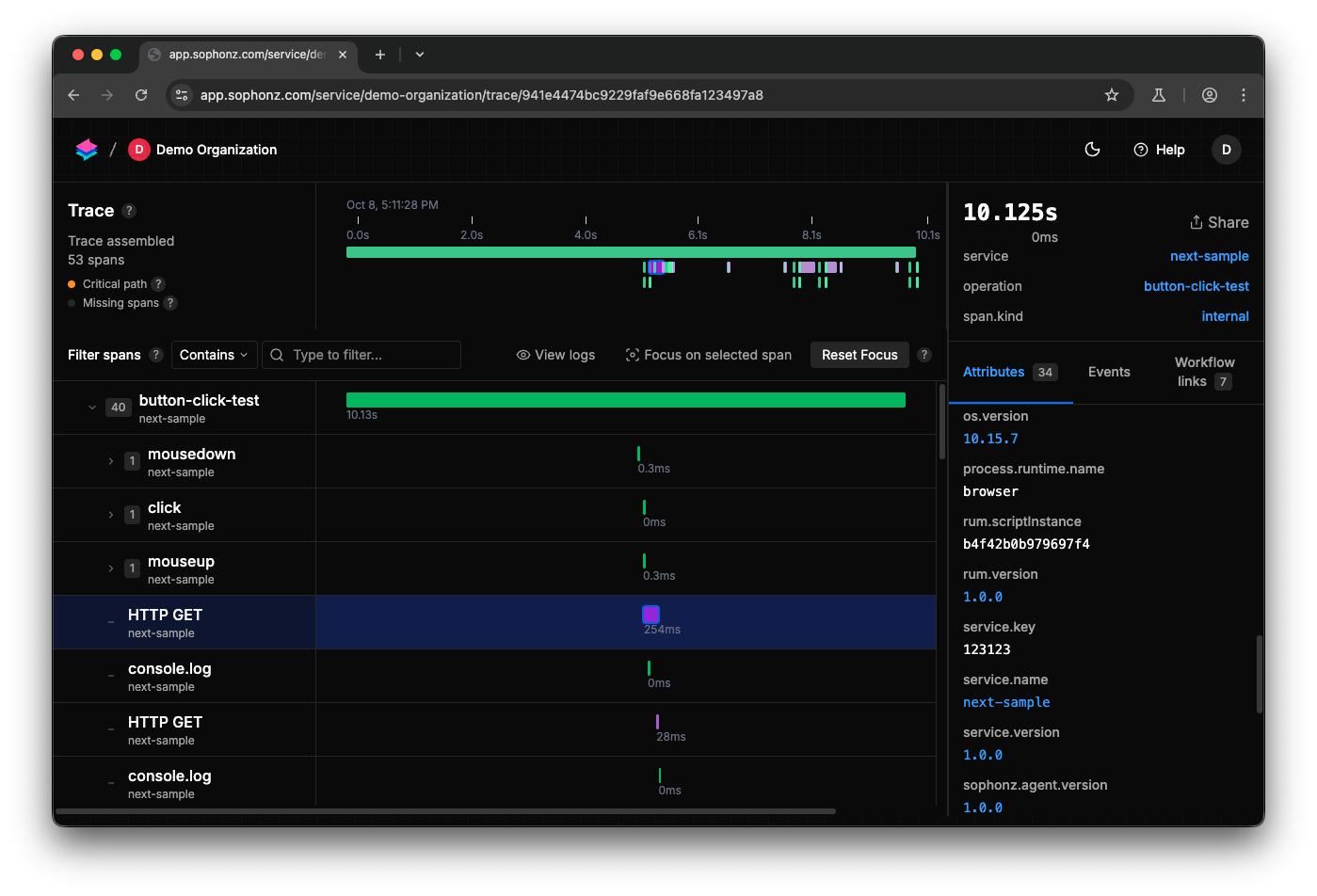Viewport: 1317px width, 896px height.
Task: Click the user avatar D icon
Action: (x=1226, y=150)
